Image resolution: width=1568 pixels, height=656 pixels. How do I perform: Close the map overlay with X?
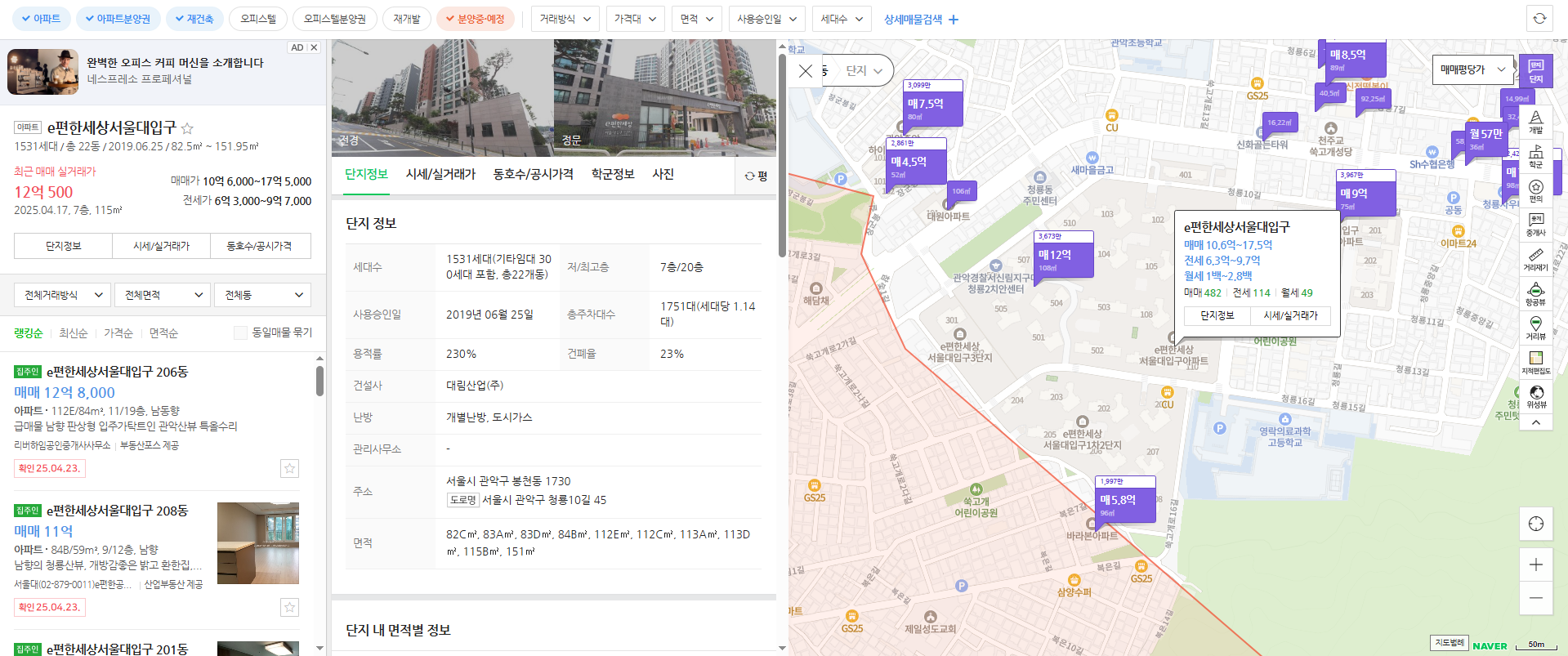[x=806, y=71]
